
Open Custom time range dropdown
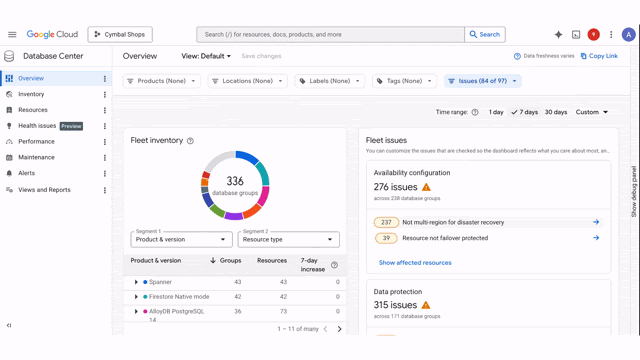(x=592, y=112)
